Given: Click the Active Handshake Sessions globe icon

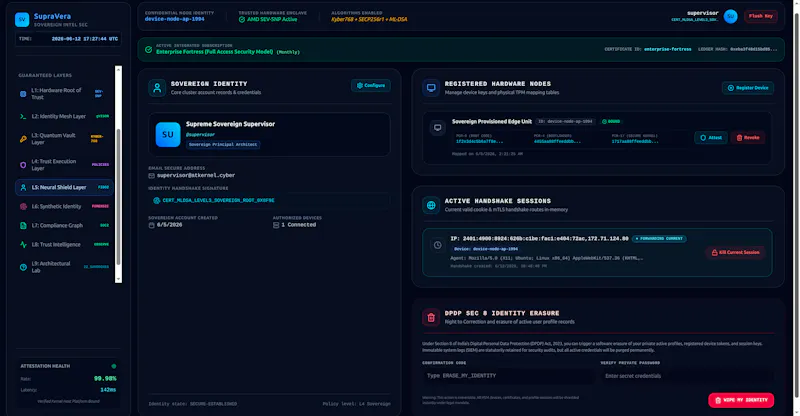Looking at the screenshot, I should (x=431, y=205).
